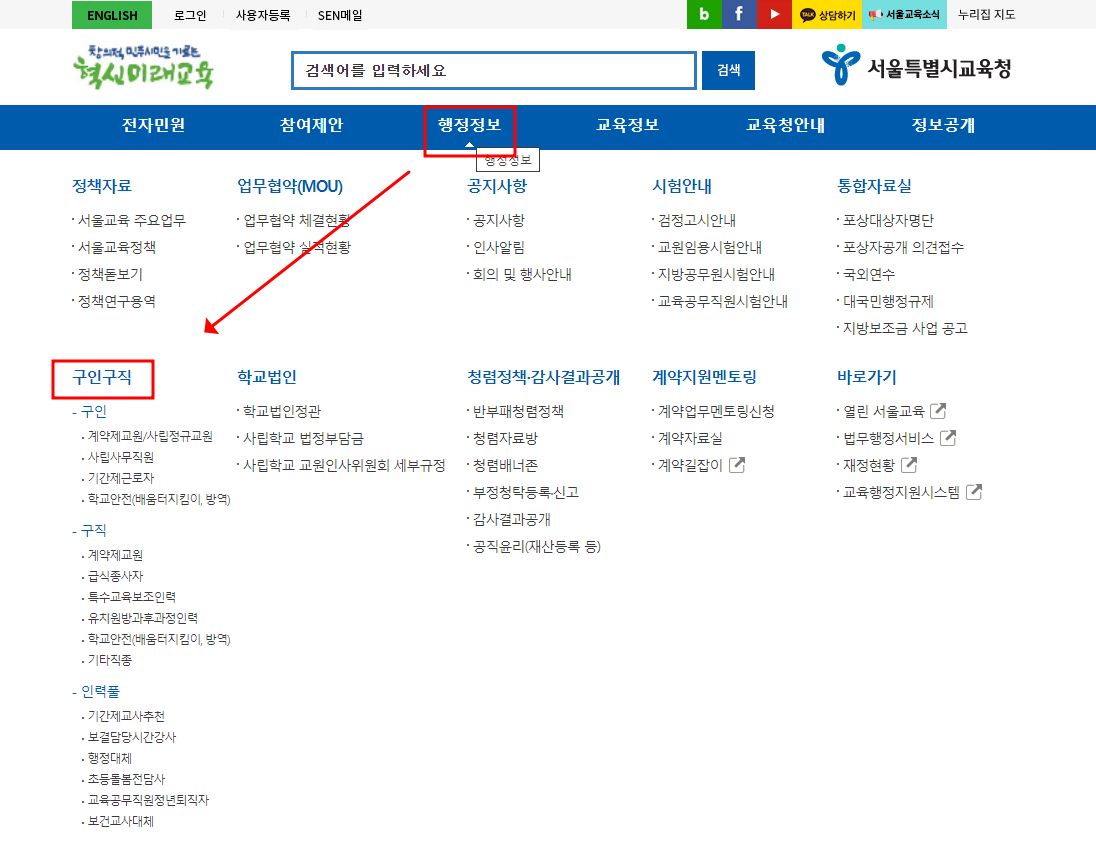Switch to the ENGLISH version

pyautogui.click(x=111, y=15)
